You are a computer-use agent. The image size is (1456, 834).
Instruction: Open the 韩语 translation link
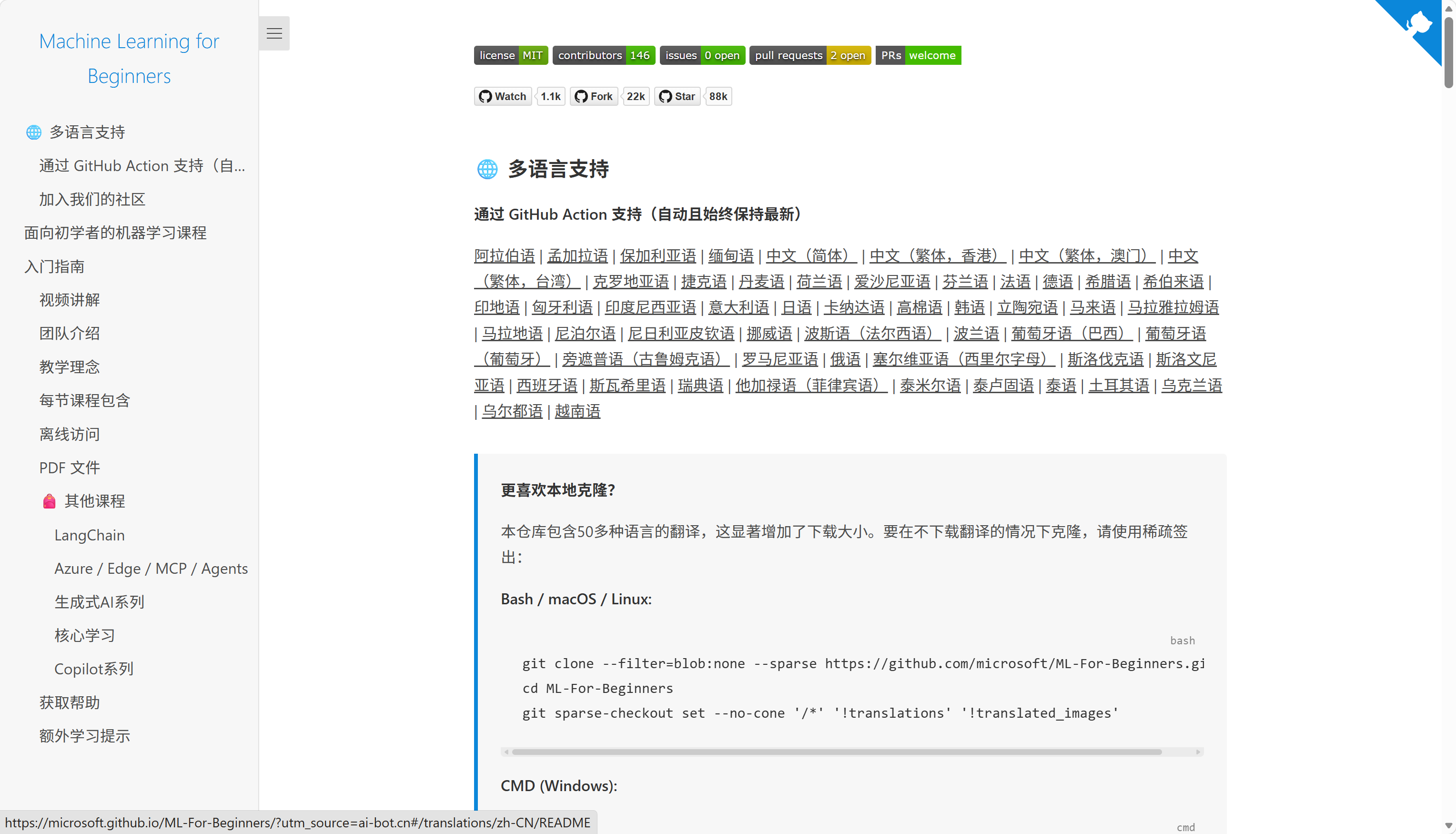pos(970,307)
